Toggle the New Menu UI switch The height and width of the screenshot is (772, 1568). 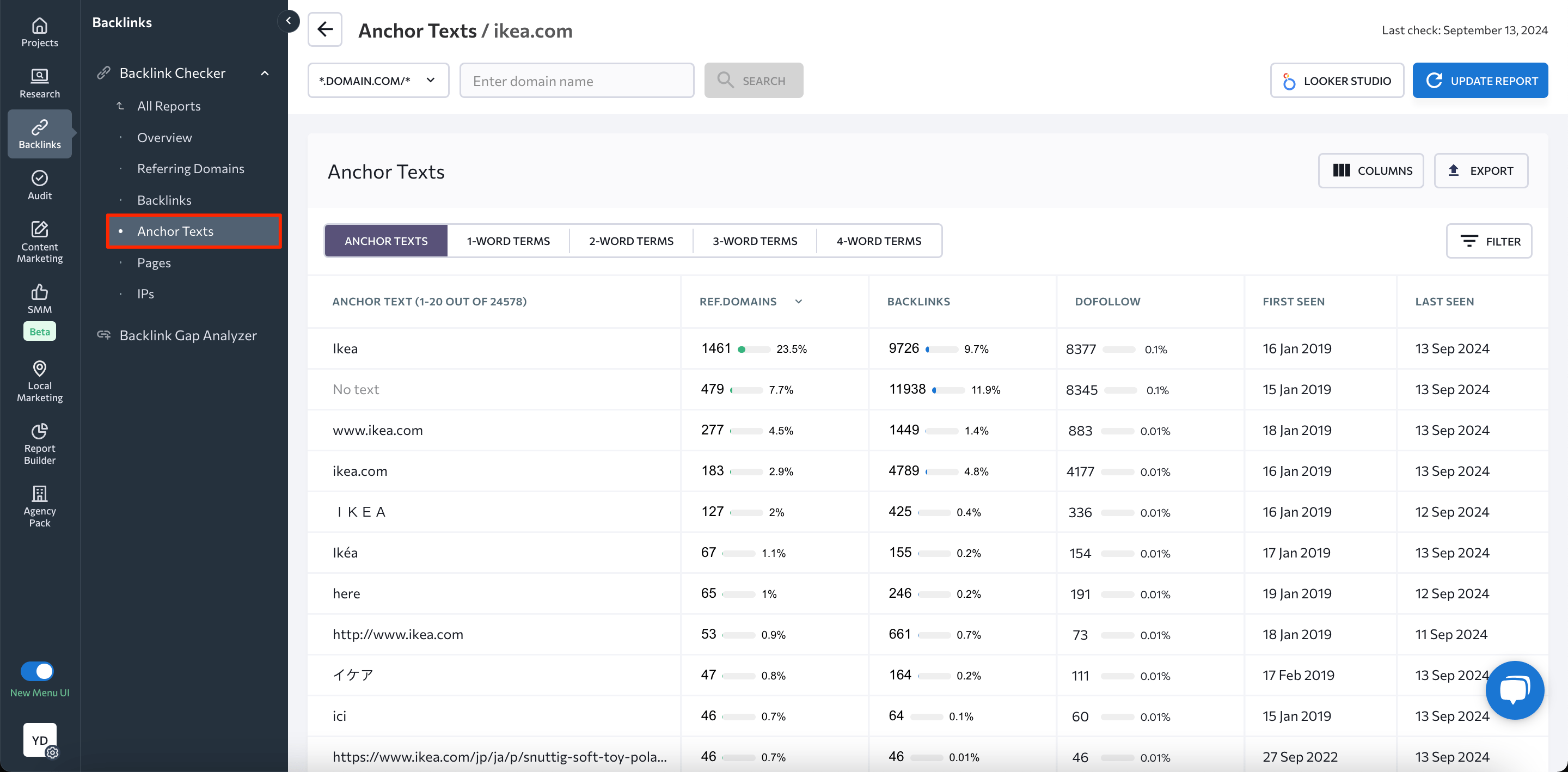pos(37,671)
